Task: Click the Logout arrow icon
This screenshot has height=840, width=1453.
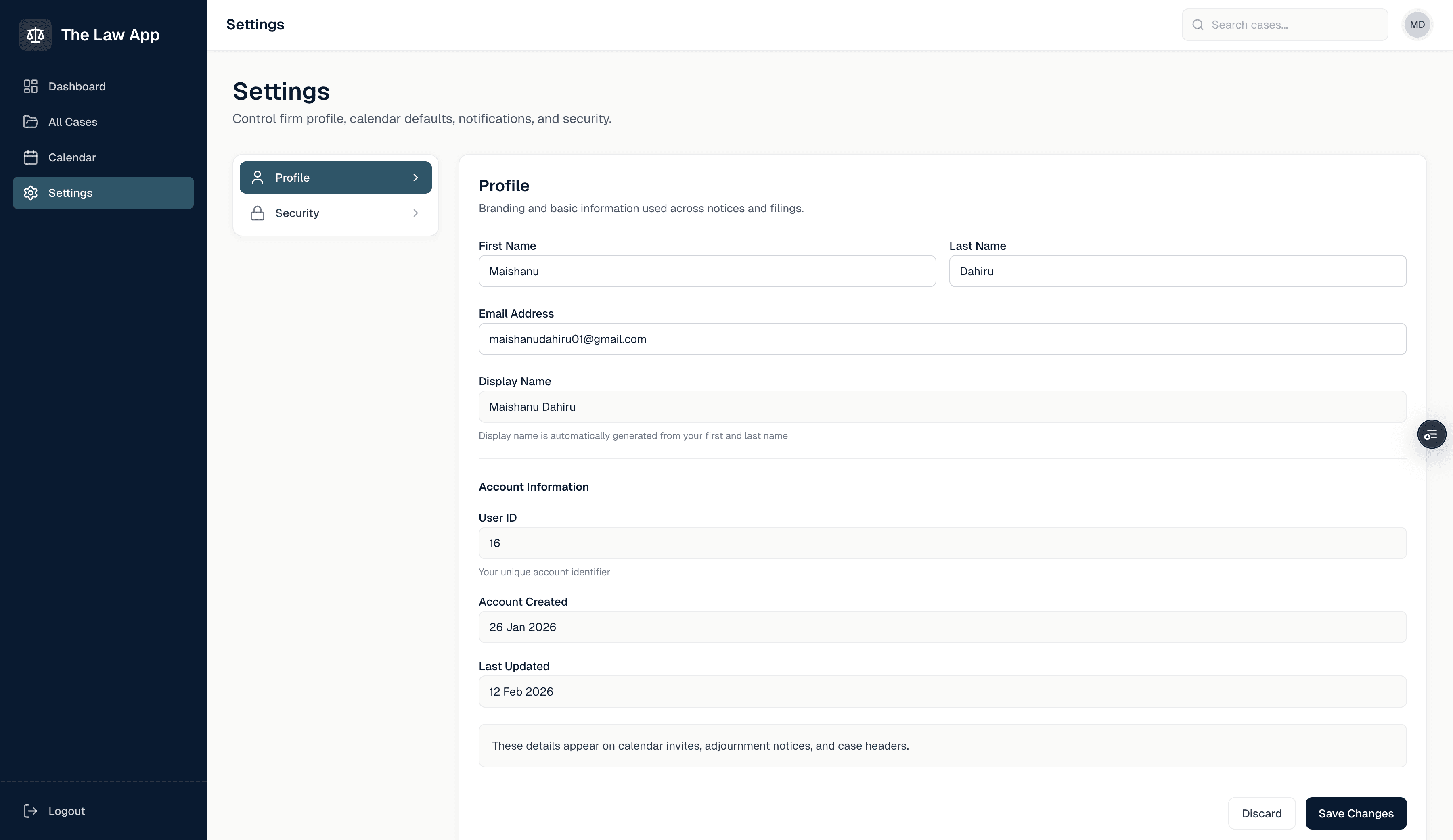Action: 31,811
